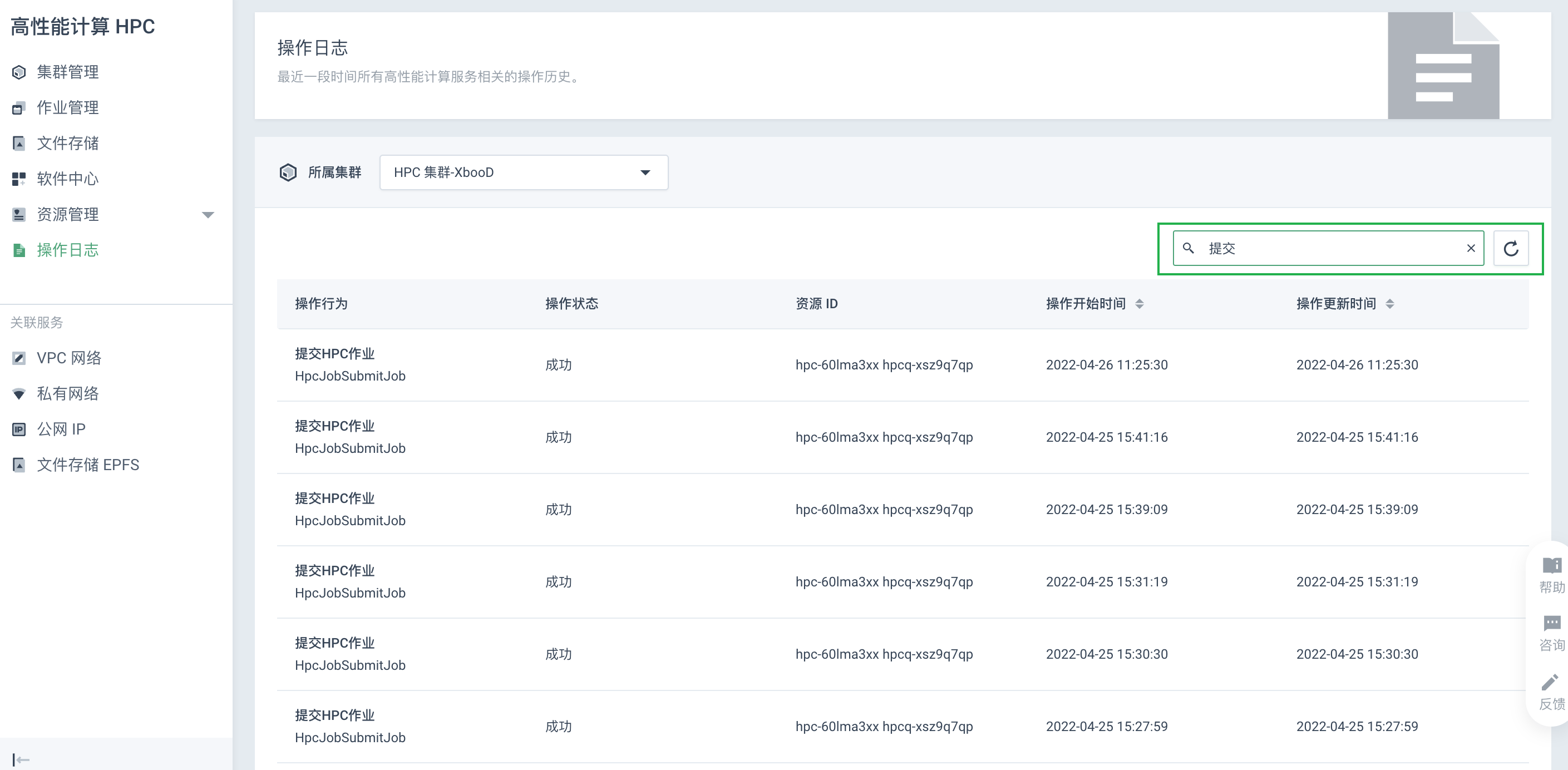
Task: Click the 资源管理 sidebar icon
Action: (19, 215)
